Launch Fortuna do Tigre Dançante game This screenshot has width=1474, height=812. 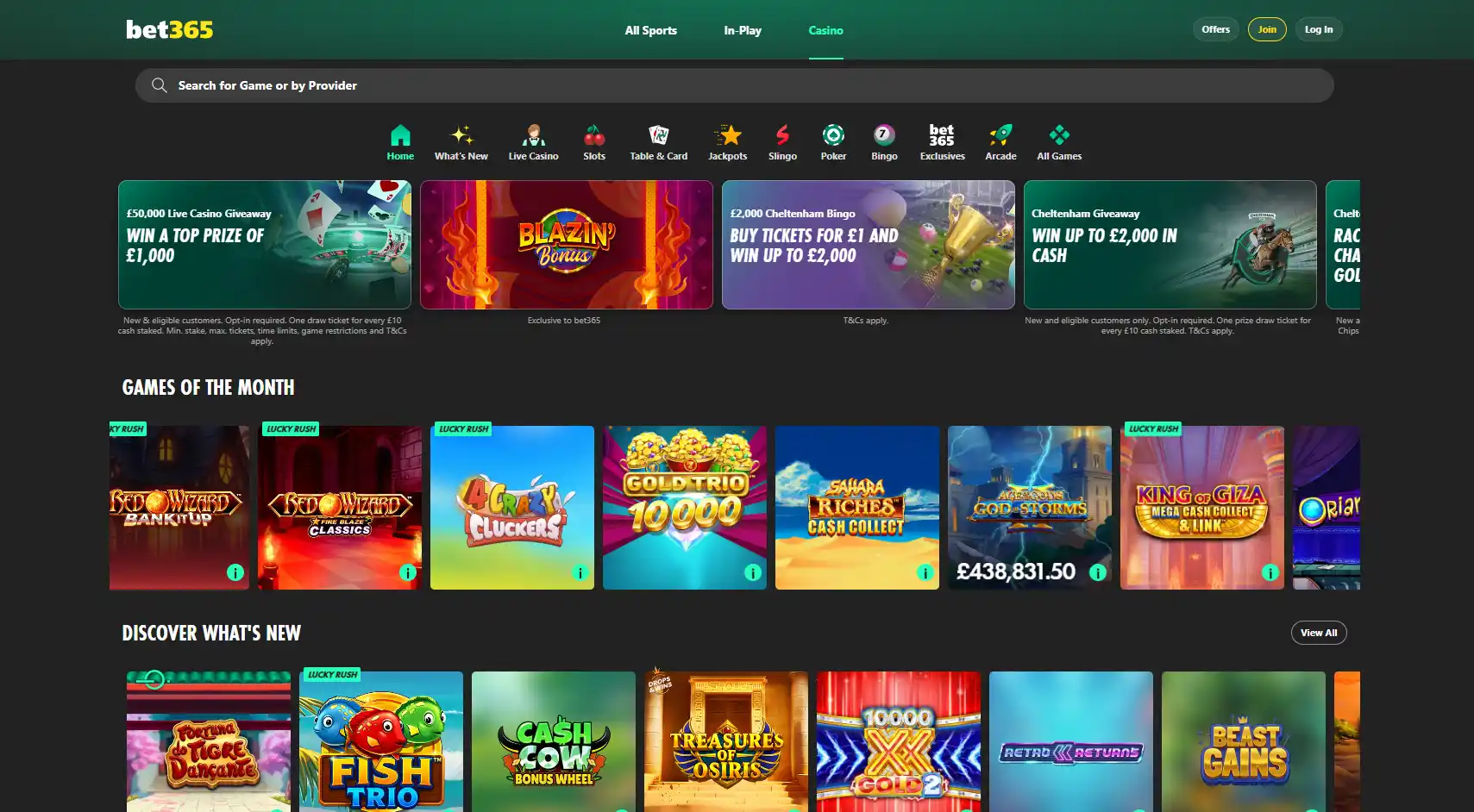pos(209,741)
